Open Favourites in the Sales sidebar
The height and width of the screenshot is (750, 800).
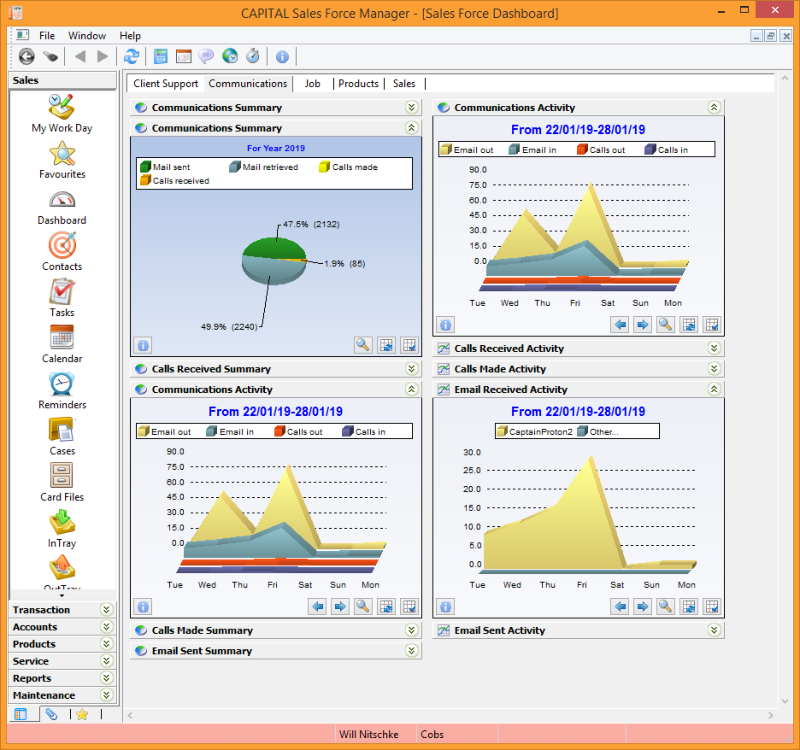pyautogui.click(x=62, y=160)
